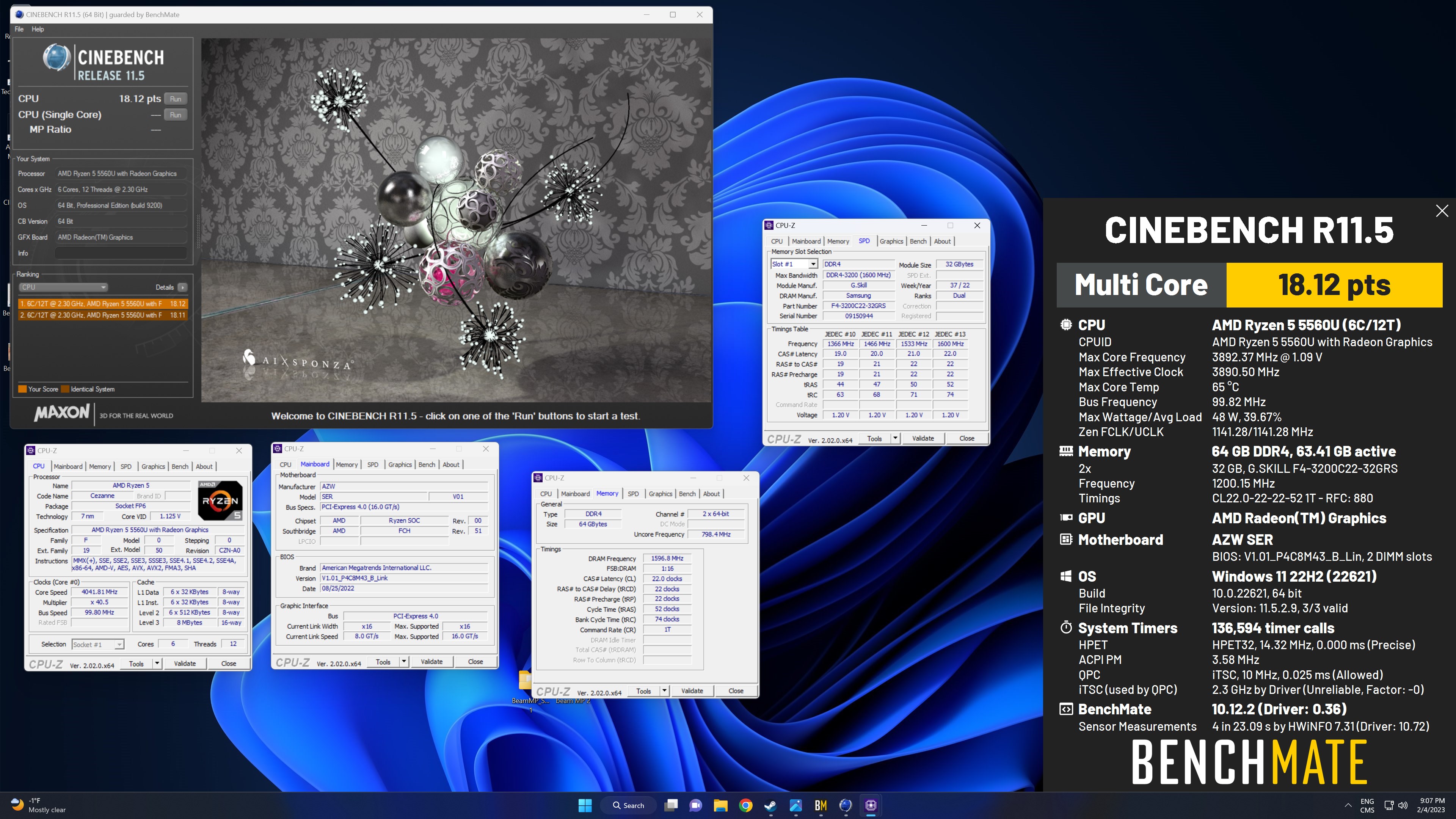The width and height of the screenshot is (1456, 819).
Task: Open the Help menu in Cinebench
Action: point(38,30)
